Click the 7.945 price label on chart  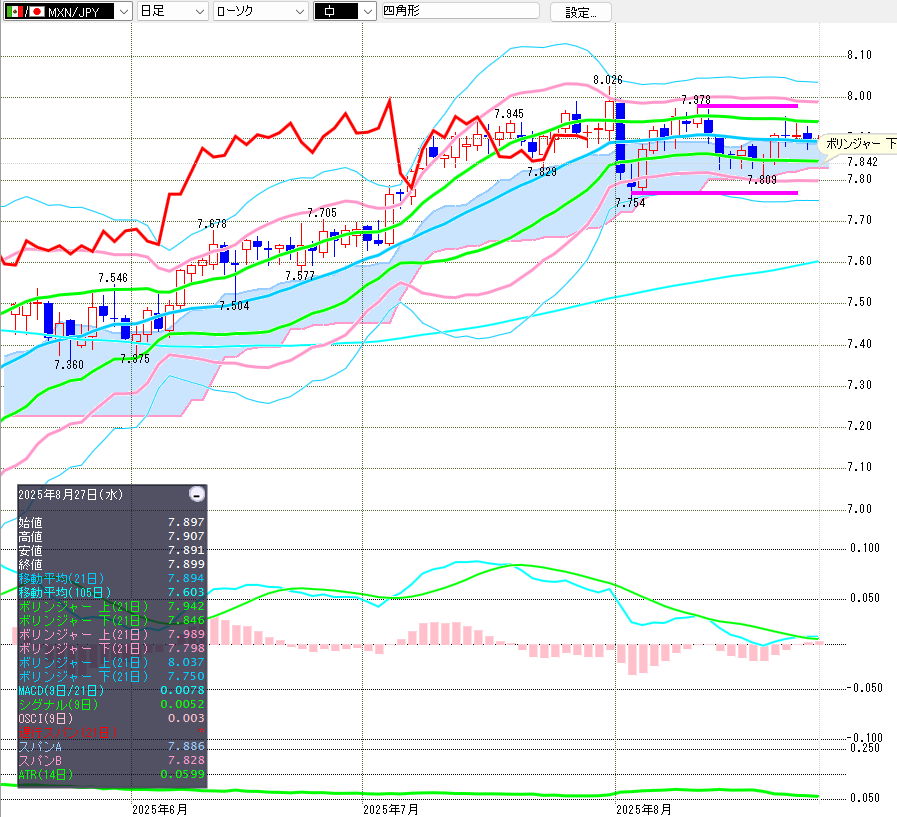click(x=509, y=113)
